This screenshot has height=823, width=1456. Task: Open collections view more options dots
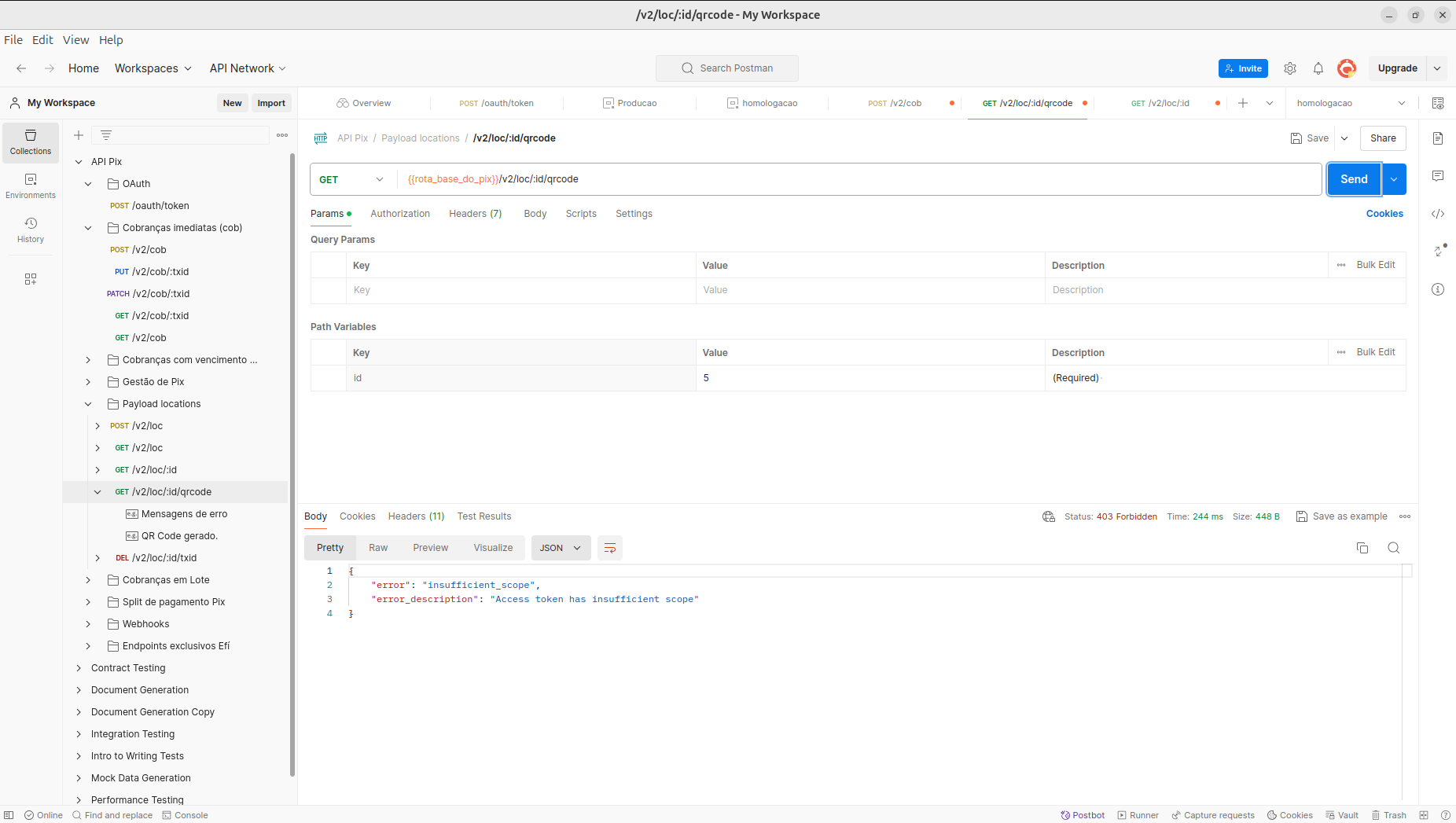282,135
